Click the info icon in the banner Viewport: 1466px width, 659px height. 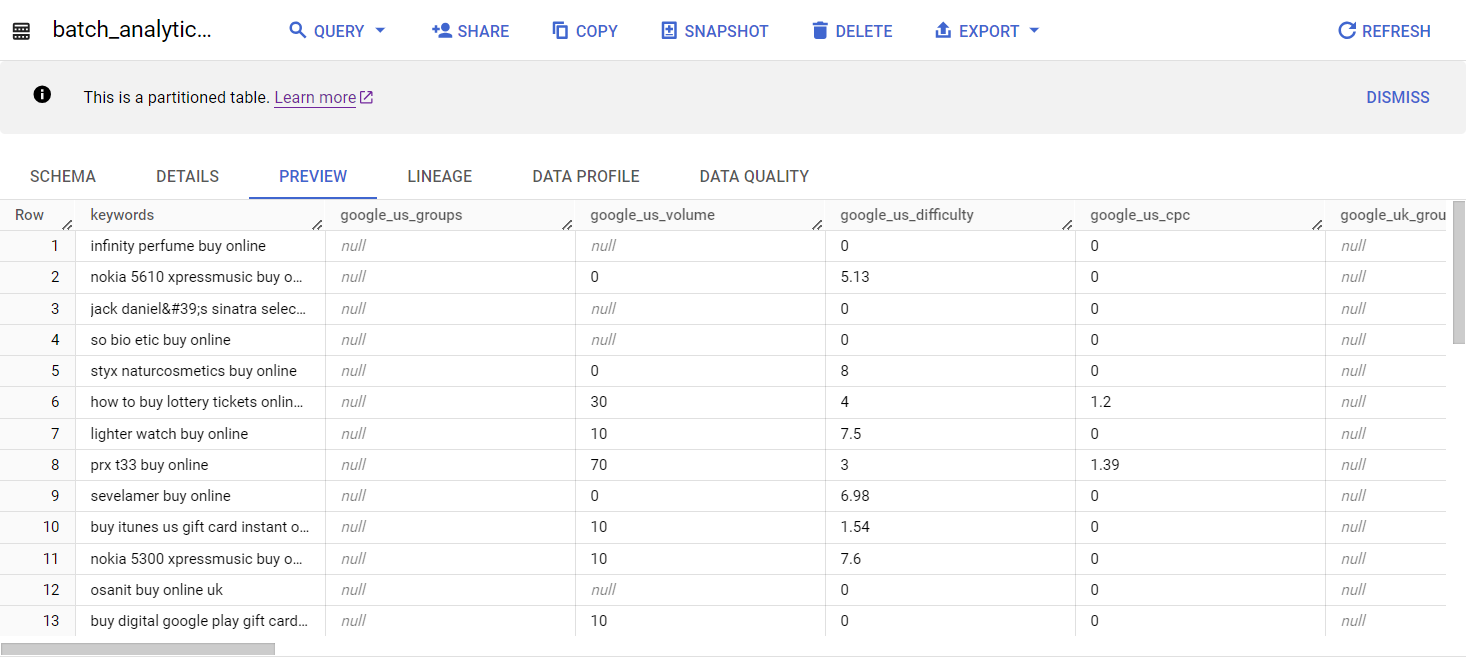point(42,94)
